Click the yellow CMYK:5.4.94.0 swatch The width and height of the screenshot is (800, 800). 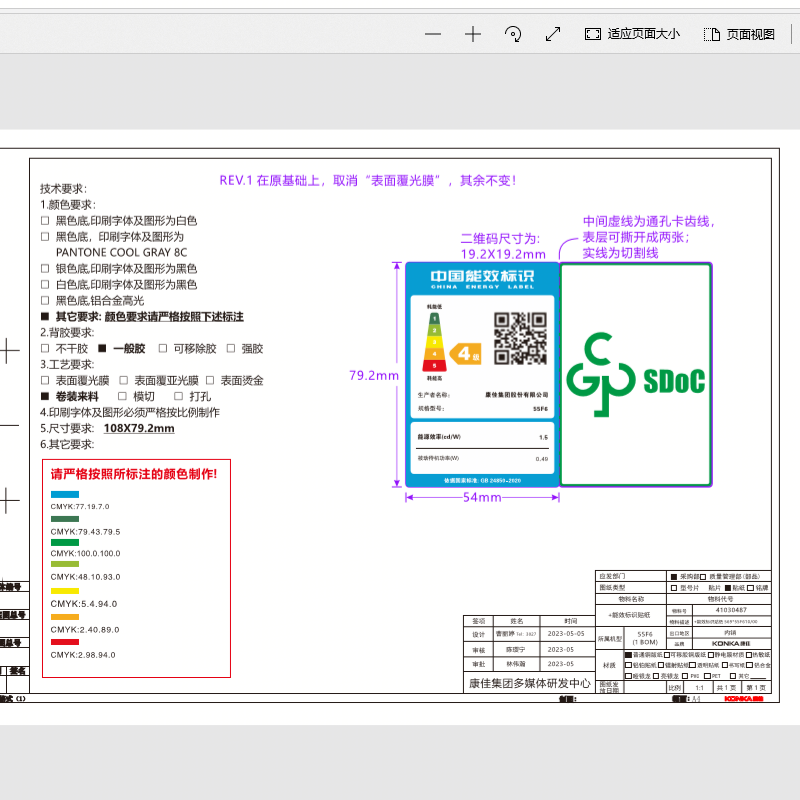[x=65, y=591]
